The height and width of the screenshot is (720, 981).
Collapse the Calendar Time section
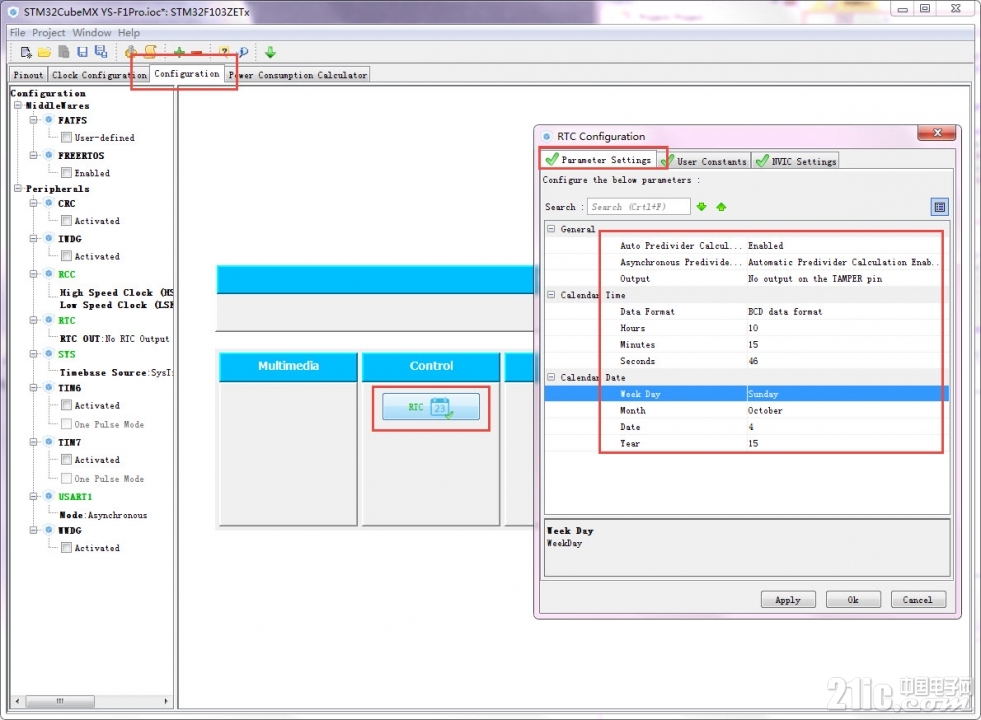point(551,295)
